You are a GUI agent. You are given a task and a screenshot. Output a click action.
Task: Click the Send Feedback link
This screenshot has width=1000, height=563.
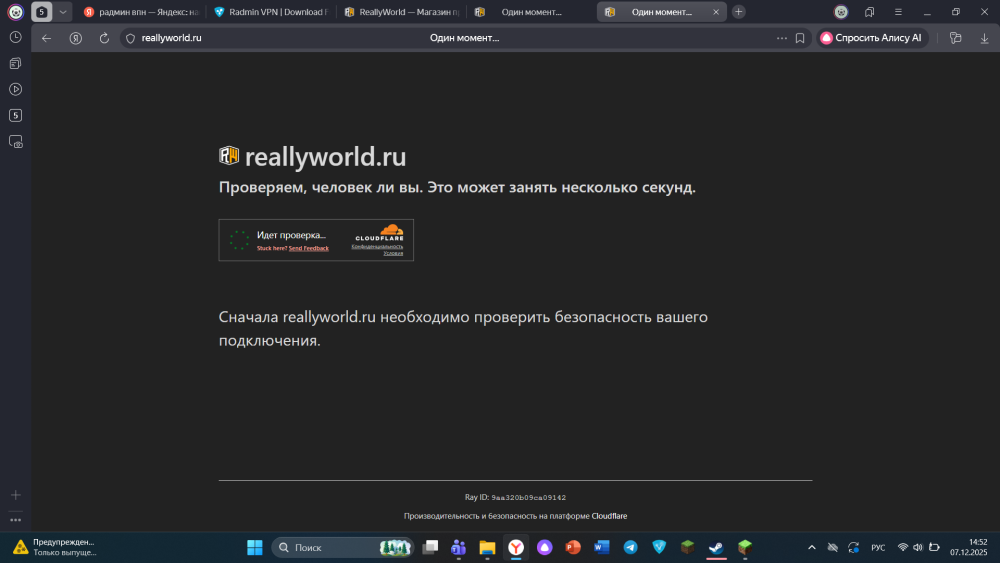pyautogui.click(x=309, y=249)
